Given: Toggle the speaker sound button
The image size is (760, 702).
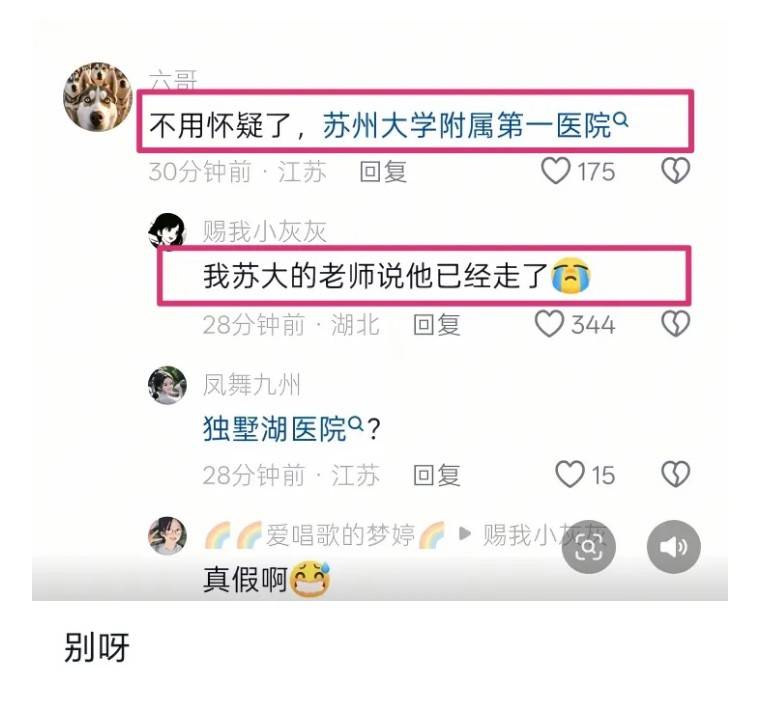Looking at the screenshot, I should tap(674, 547).
